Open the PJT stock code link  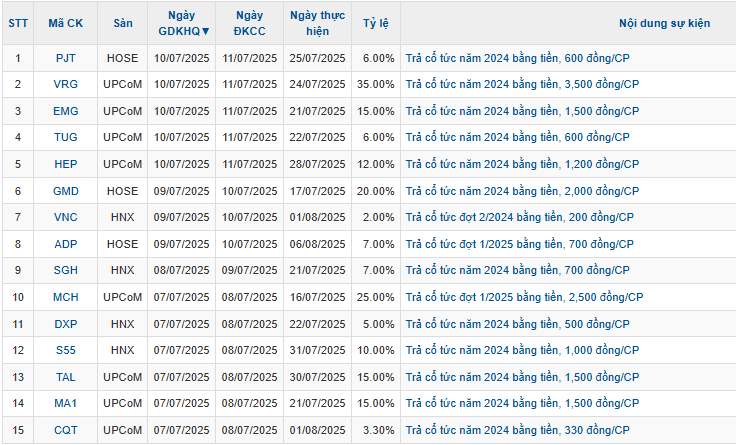coord(66,58)
